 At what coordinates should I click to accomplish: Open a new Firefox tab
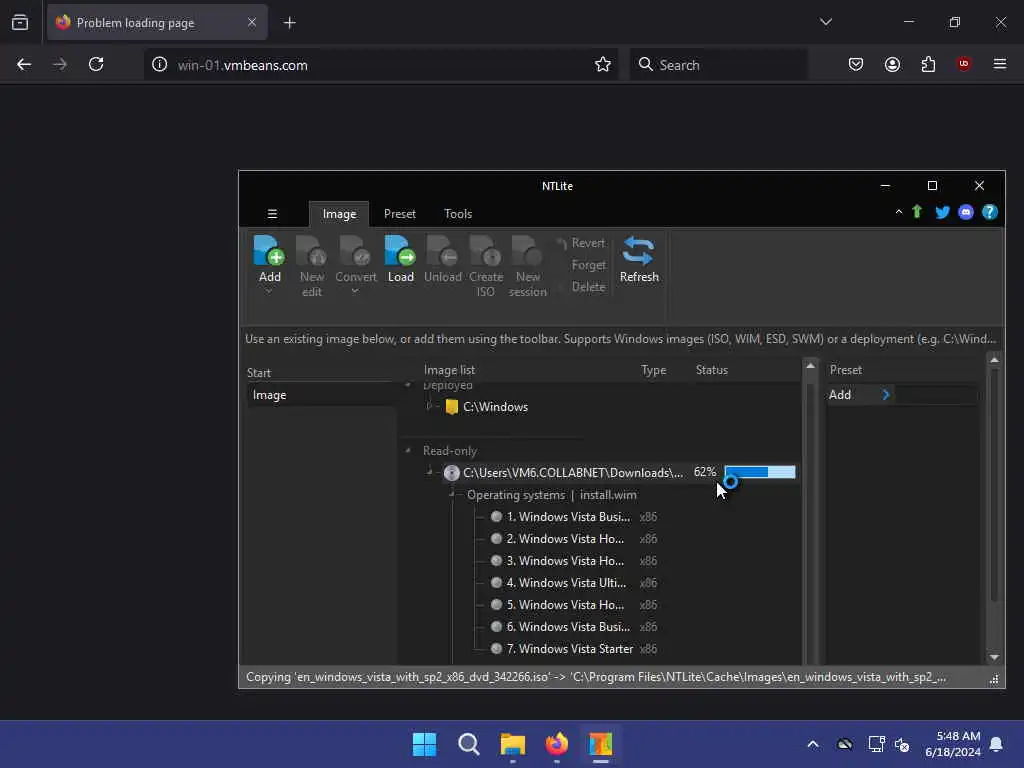289,23
